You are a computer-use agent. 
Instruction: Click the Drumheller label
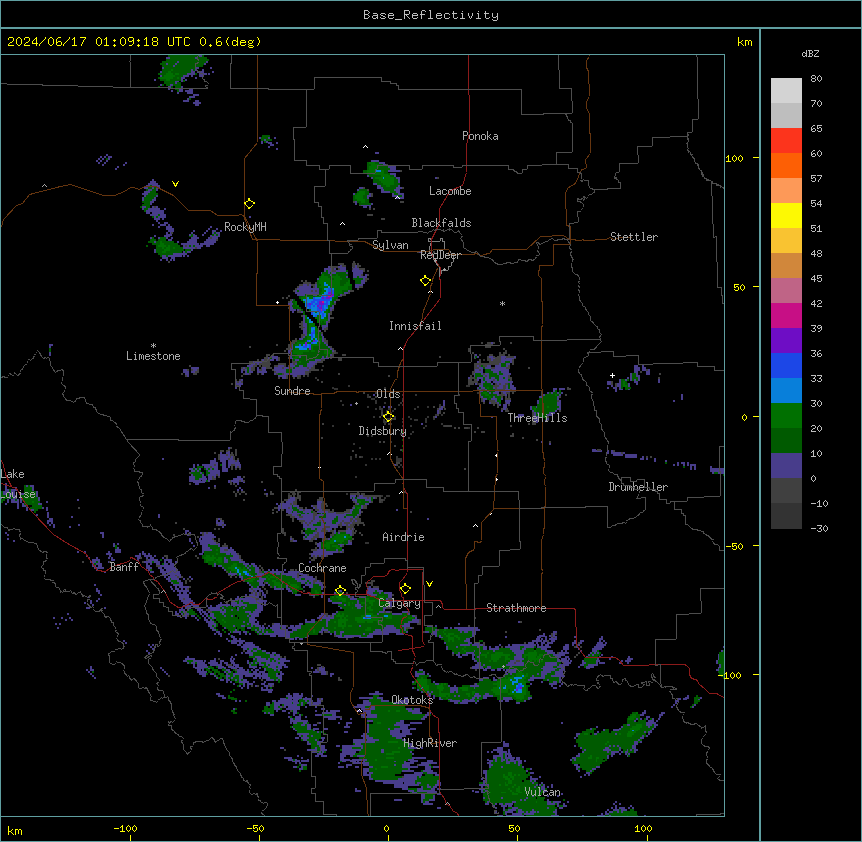pos(638,487)
